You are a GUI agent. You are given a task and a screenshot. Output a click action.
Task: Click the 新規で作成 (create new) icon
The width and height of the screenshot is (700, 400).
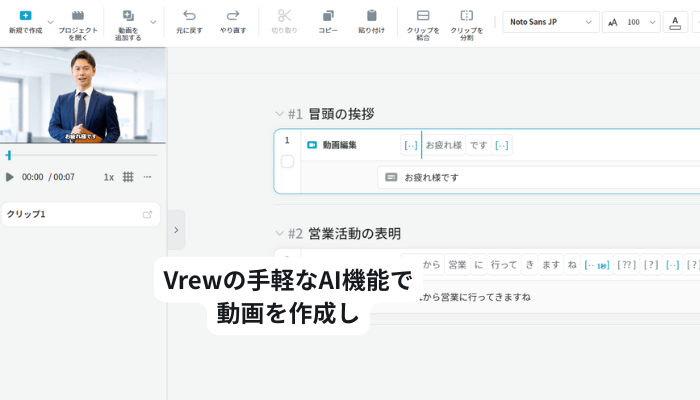(25, 16)
